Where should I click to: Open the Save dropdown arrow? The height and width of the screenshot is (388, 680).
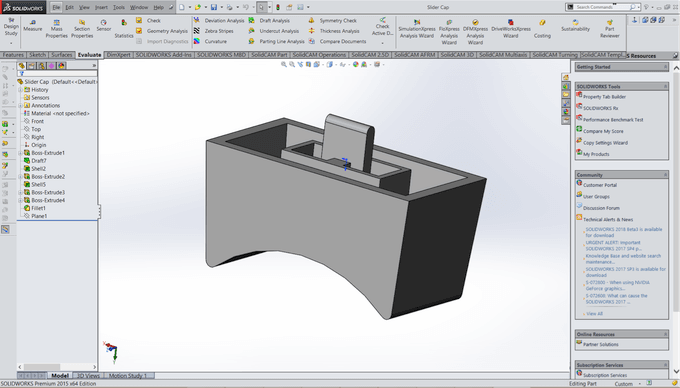click(x=221, y=7)
